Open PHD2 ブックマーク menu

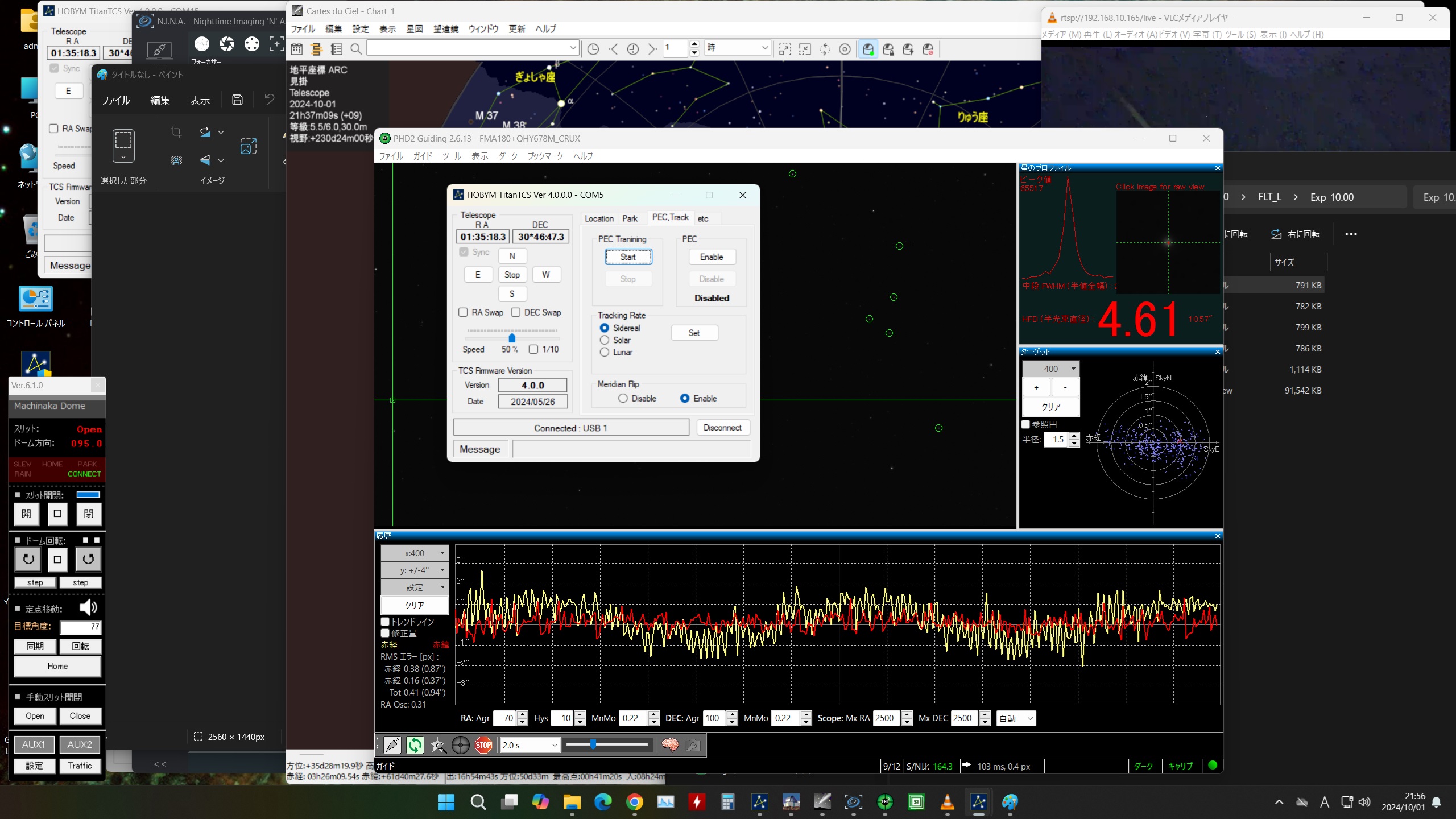[x=545, y=156]
